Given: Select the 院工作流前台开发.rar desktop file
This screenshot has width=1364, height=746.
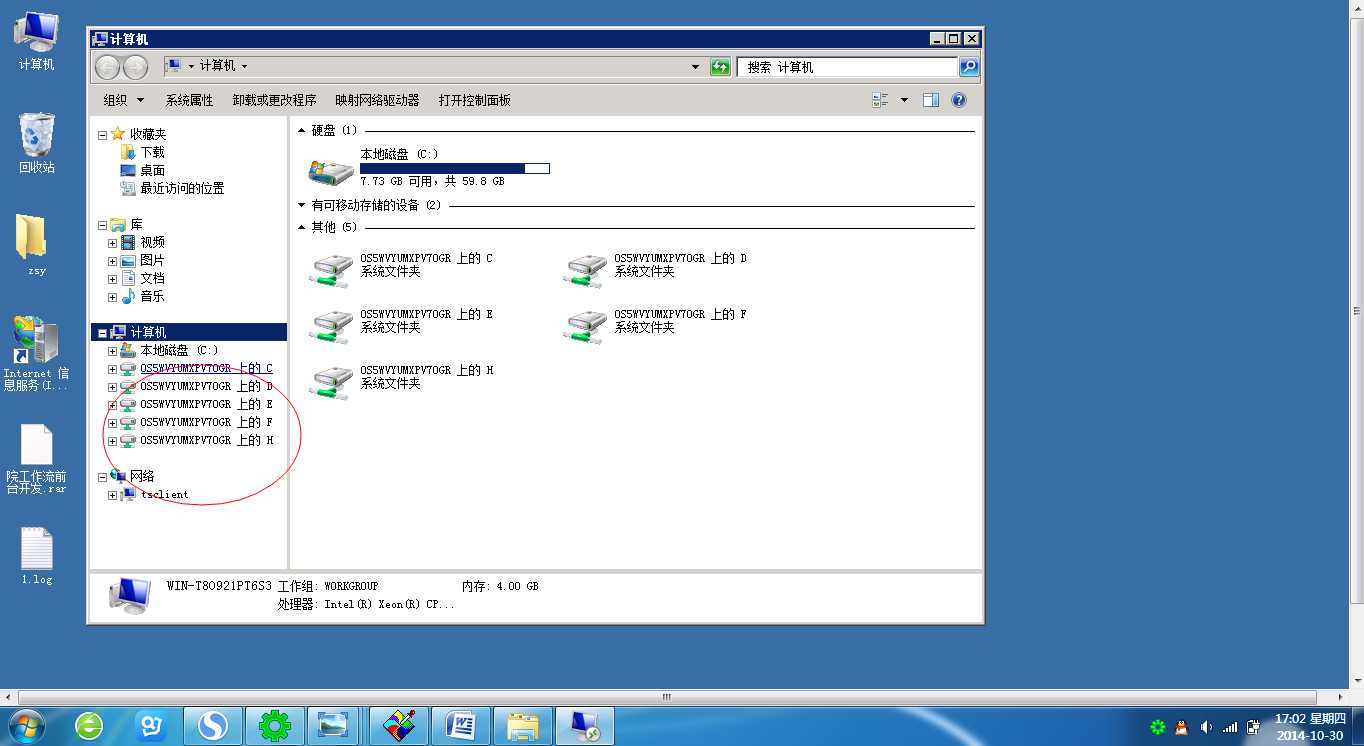Looking at the screenshot, I should coord(36,459).
